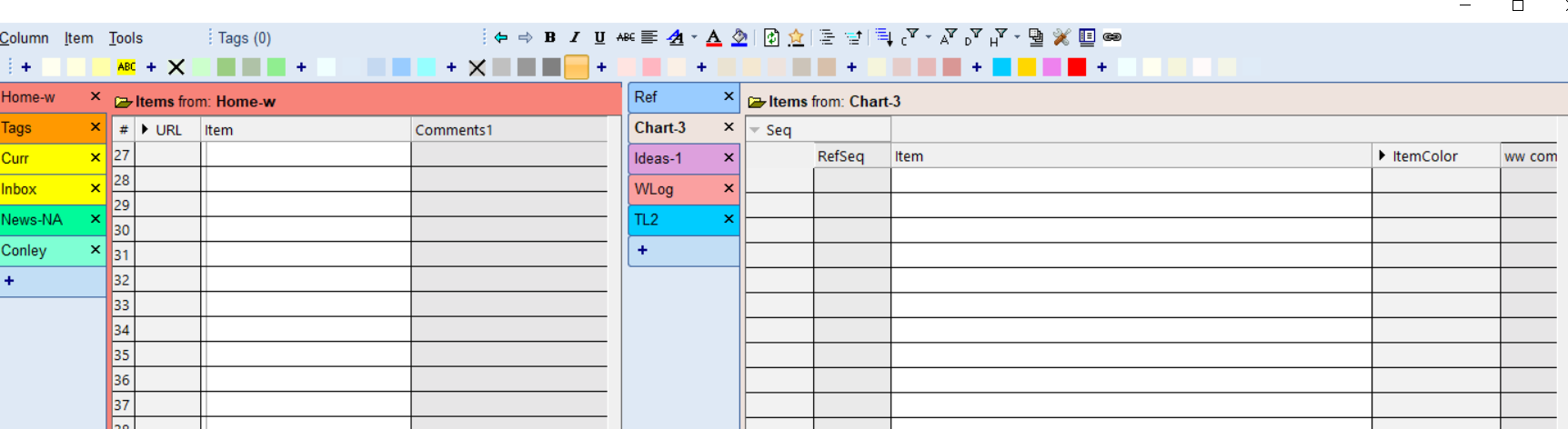Toggle underline text formatting
This screenshot has width=1568, height=429.
click(599, 37)
